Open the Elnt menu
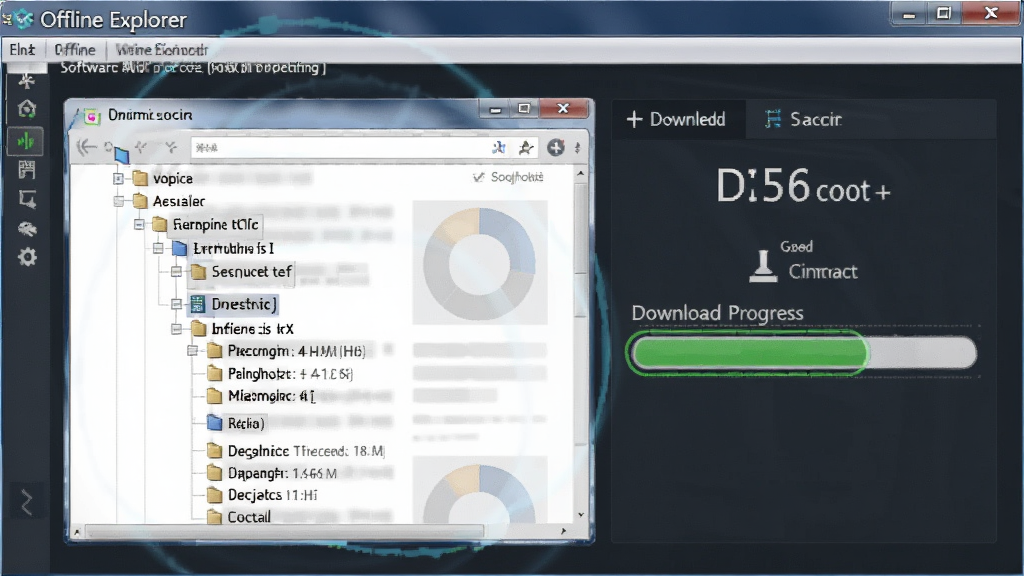Viewport: 1024px width, 576px height. tap(22, 50)
